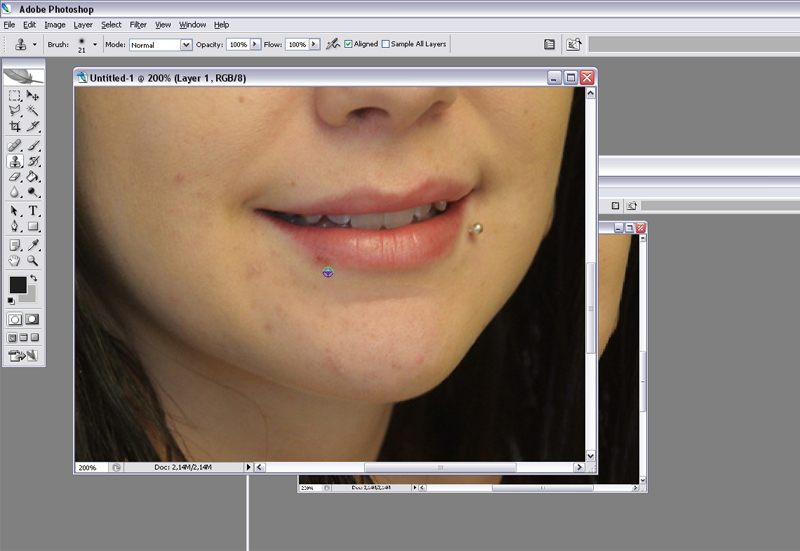This screenshot has width=800, height=551.
Task: Choose the Healing Brush tool
Action: point(15,146)
